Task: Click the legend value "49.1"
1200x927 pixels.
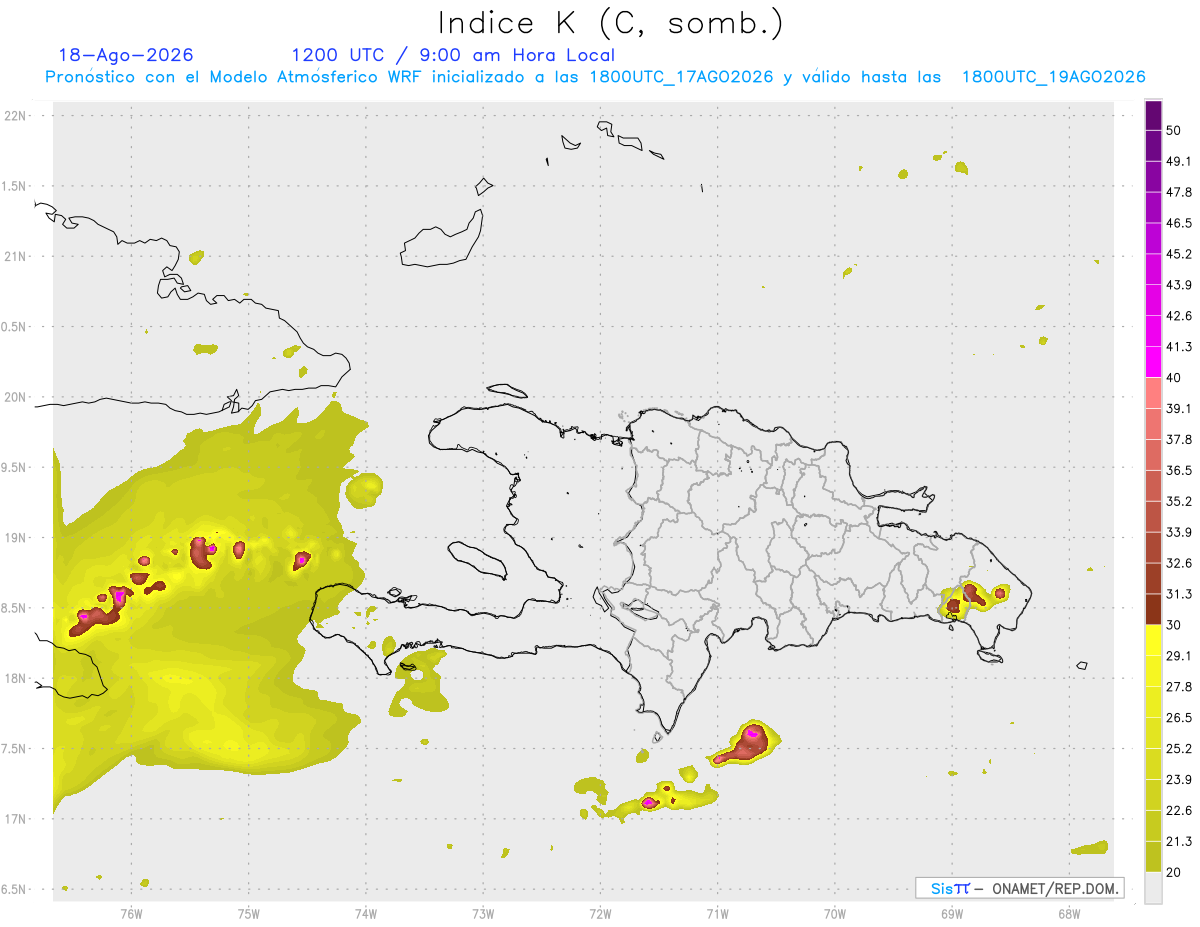Action: [x=1179, y=162]
